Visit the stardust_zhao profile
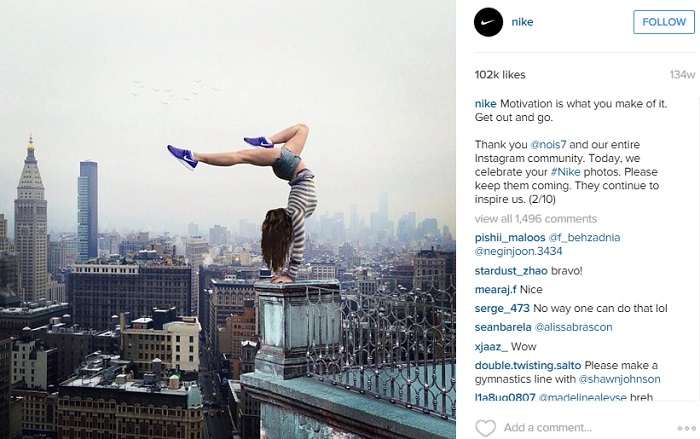This screenshot has width=700, height=439. click(511, 271)
